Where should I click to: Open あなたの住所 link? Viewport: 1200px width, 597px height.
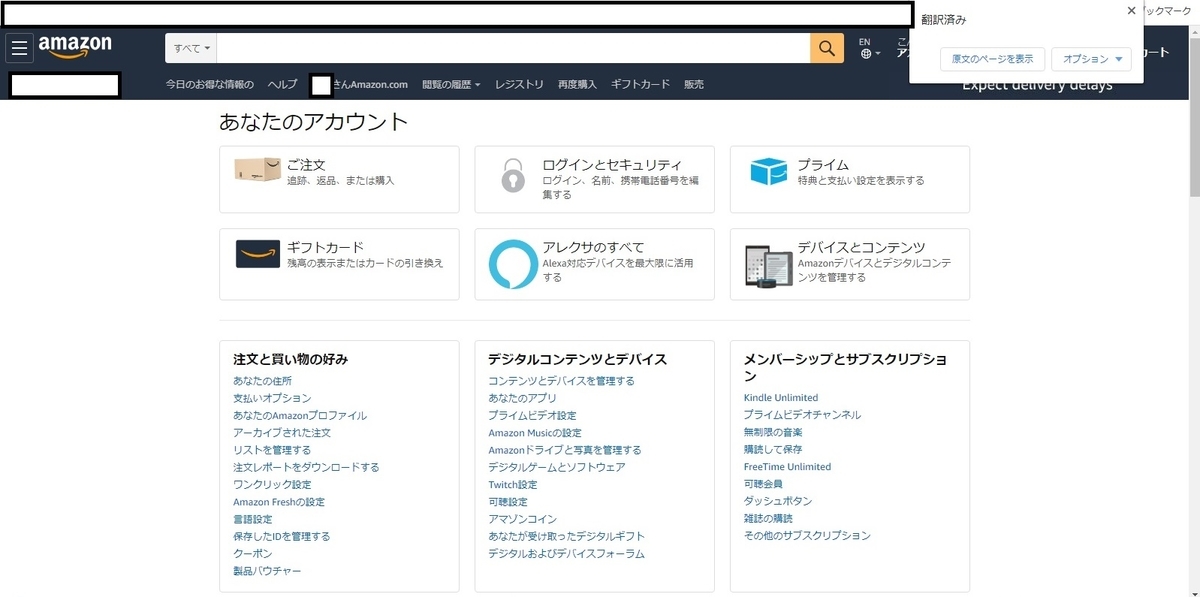point(262,381)
